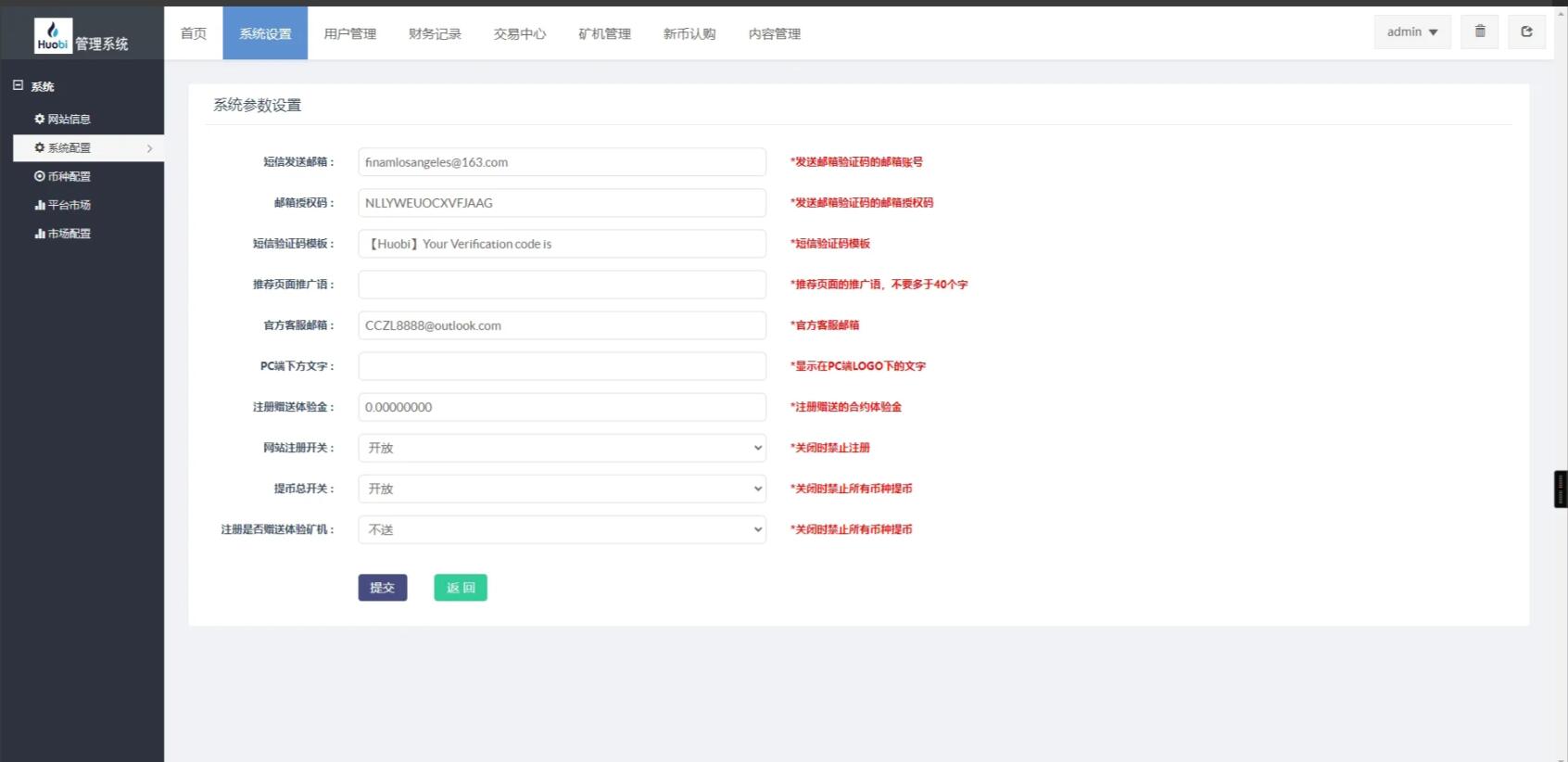1568x762 pixels.
Task: Click the gear icon beside 系统配置
Action: coord(40,147)
